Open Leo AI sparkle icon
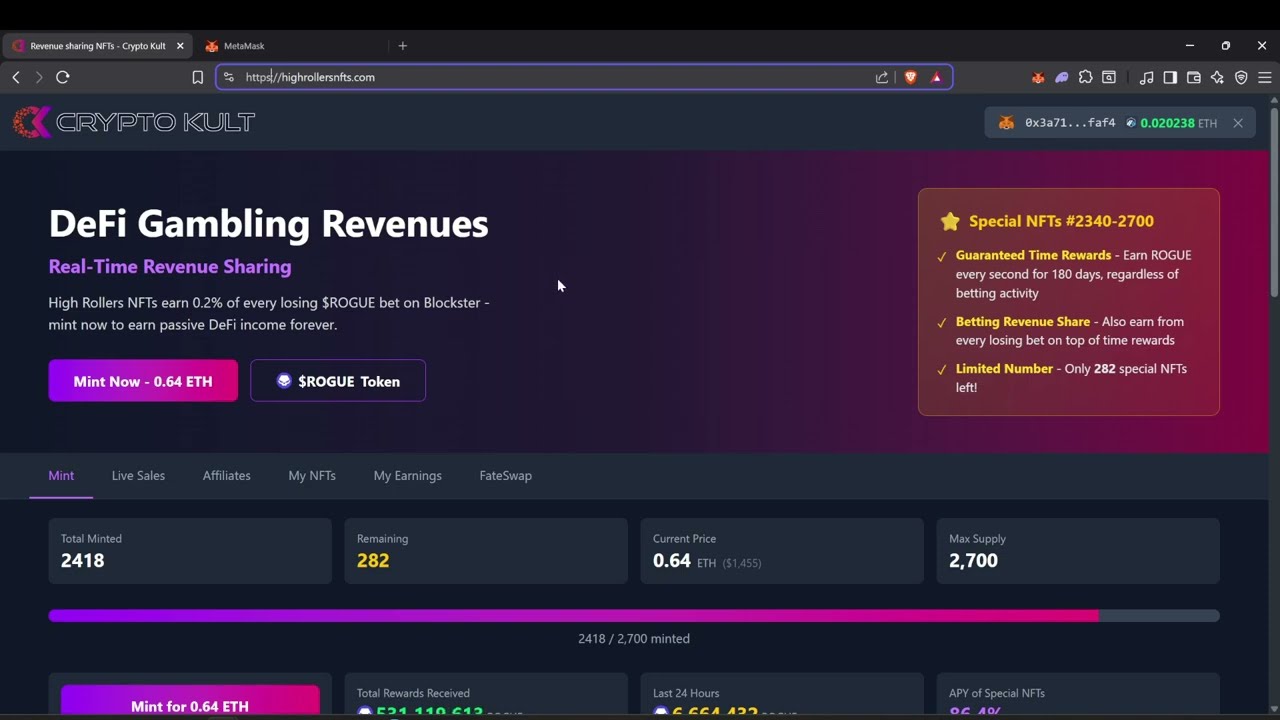Viewport: 1280px width, 720px height. coord(1217,77)
